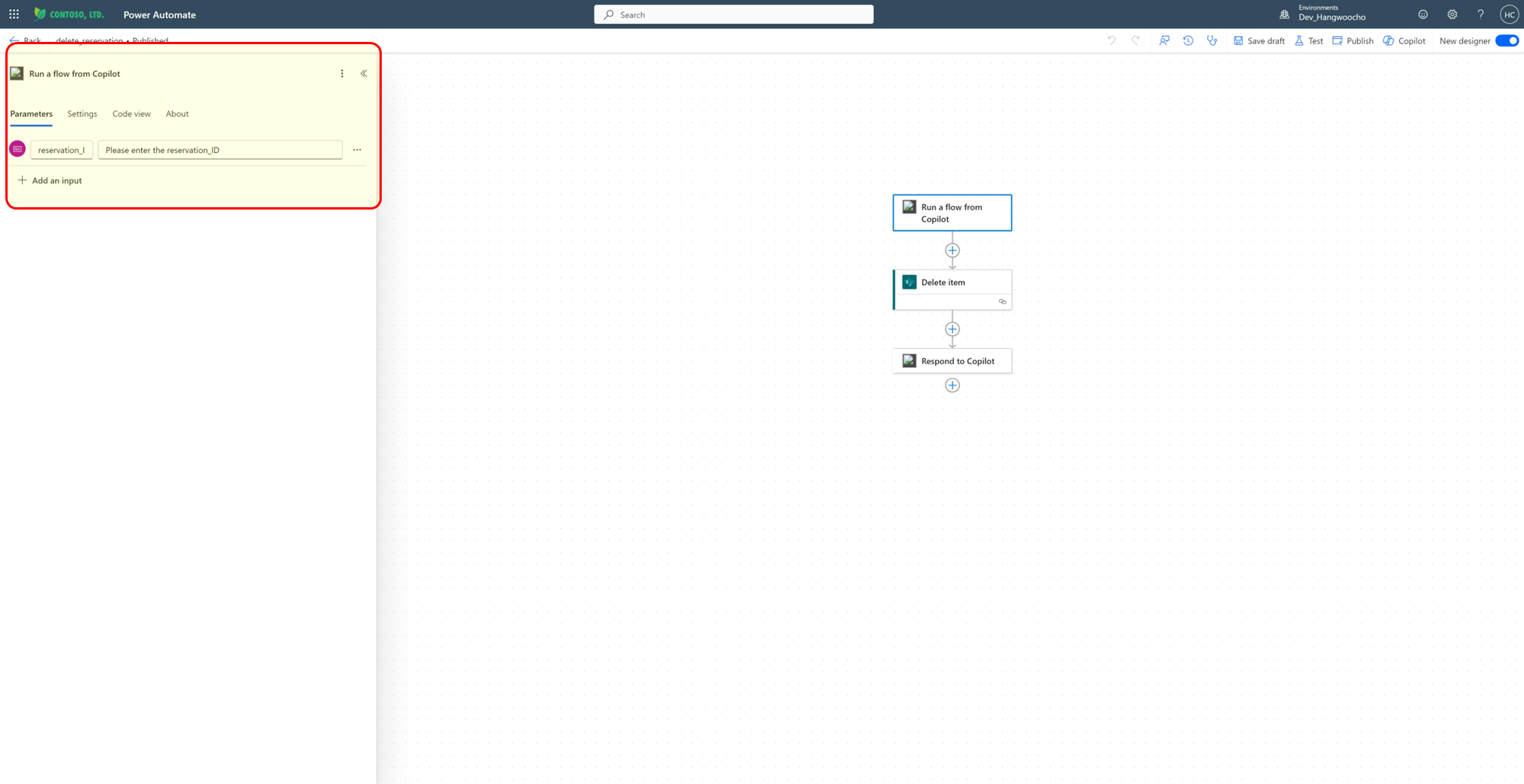Click the Redo arrow

[x=1135, y=41]
